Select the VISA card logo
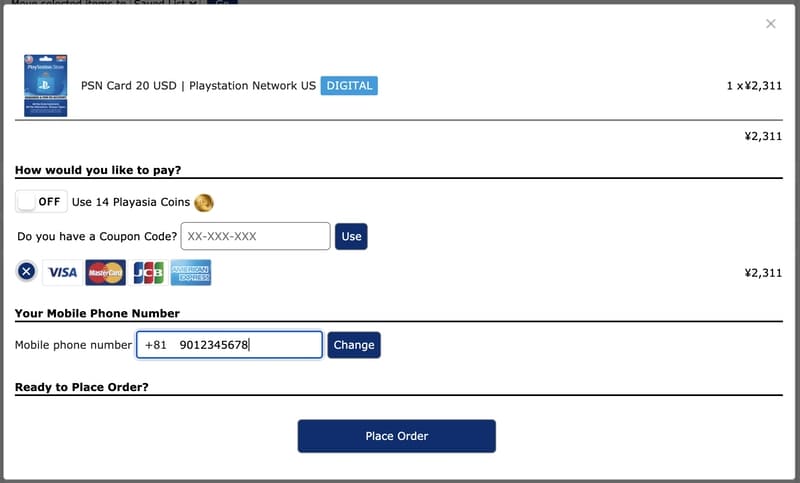Viewport: 800px width, 483px height. point(62,272)
